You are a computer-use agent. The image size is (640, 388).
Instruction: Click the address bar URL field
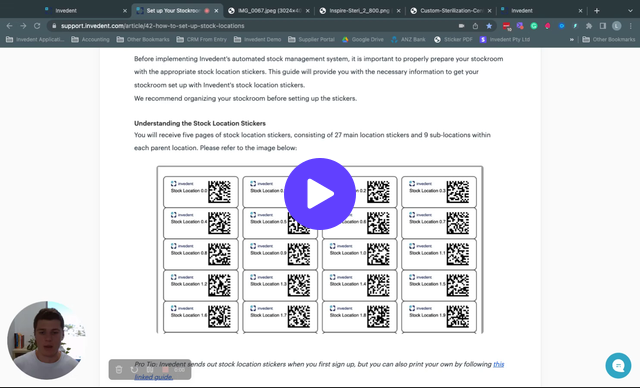click(253, 26)
